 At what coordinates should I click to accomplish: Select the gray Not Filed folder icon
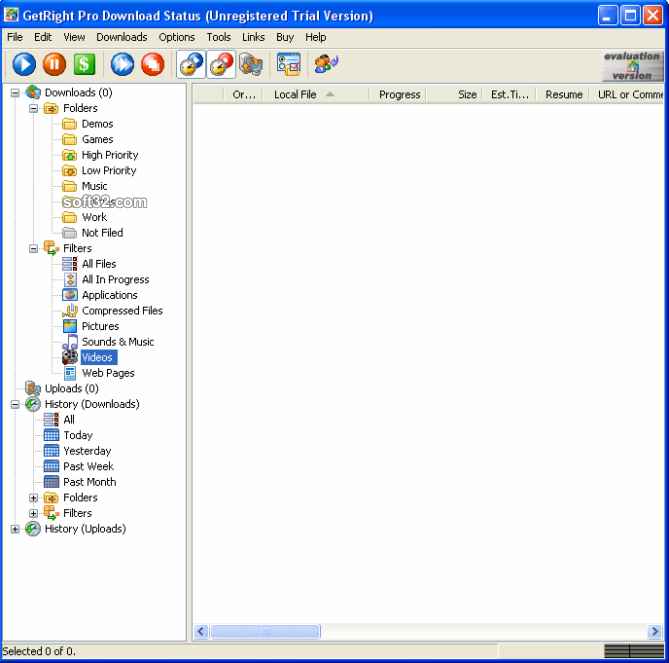[x=70, y=233]
